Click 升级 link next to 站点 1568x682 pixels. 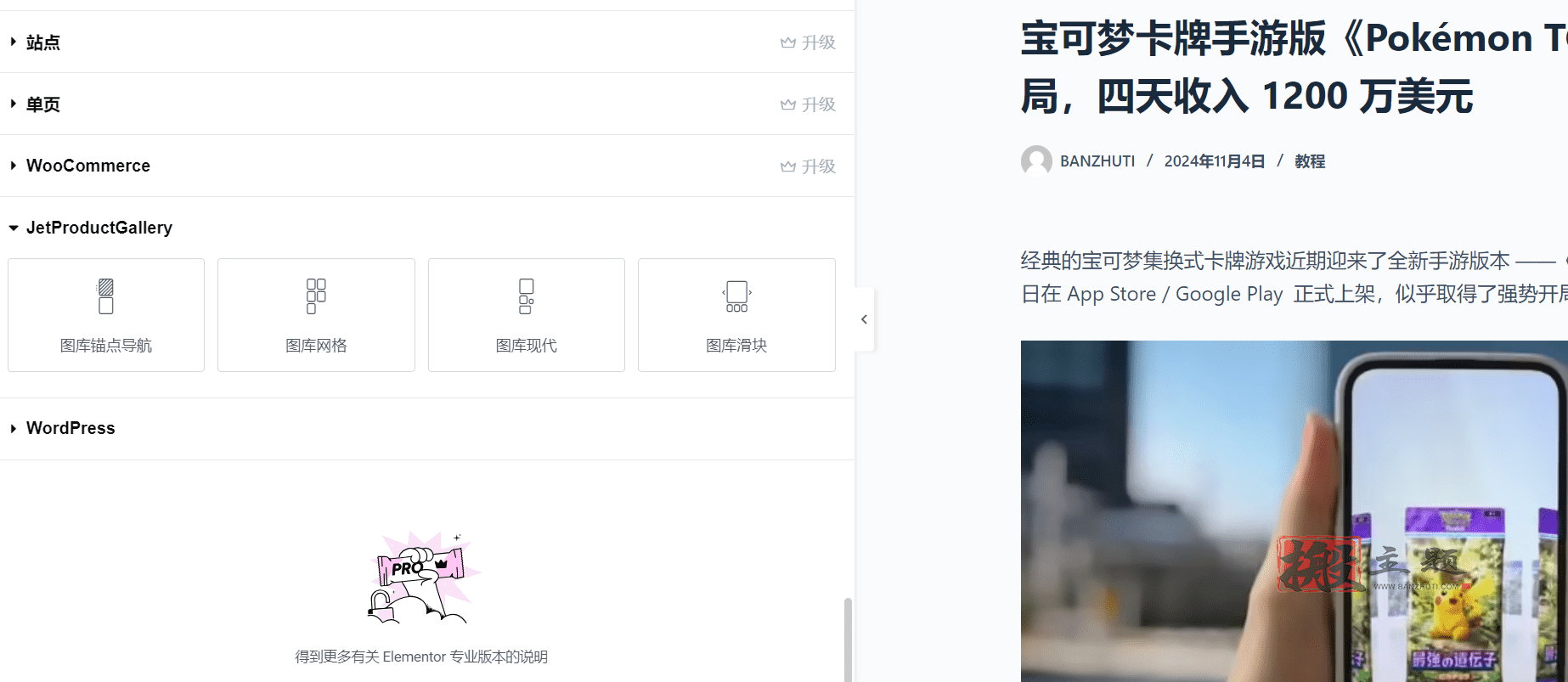pyautogui.click(x=819, y=42)
